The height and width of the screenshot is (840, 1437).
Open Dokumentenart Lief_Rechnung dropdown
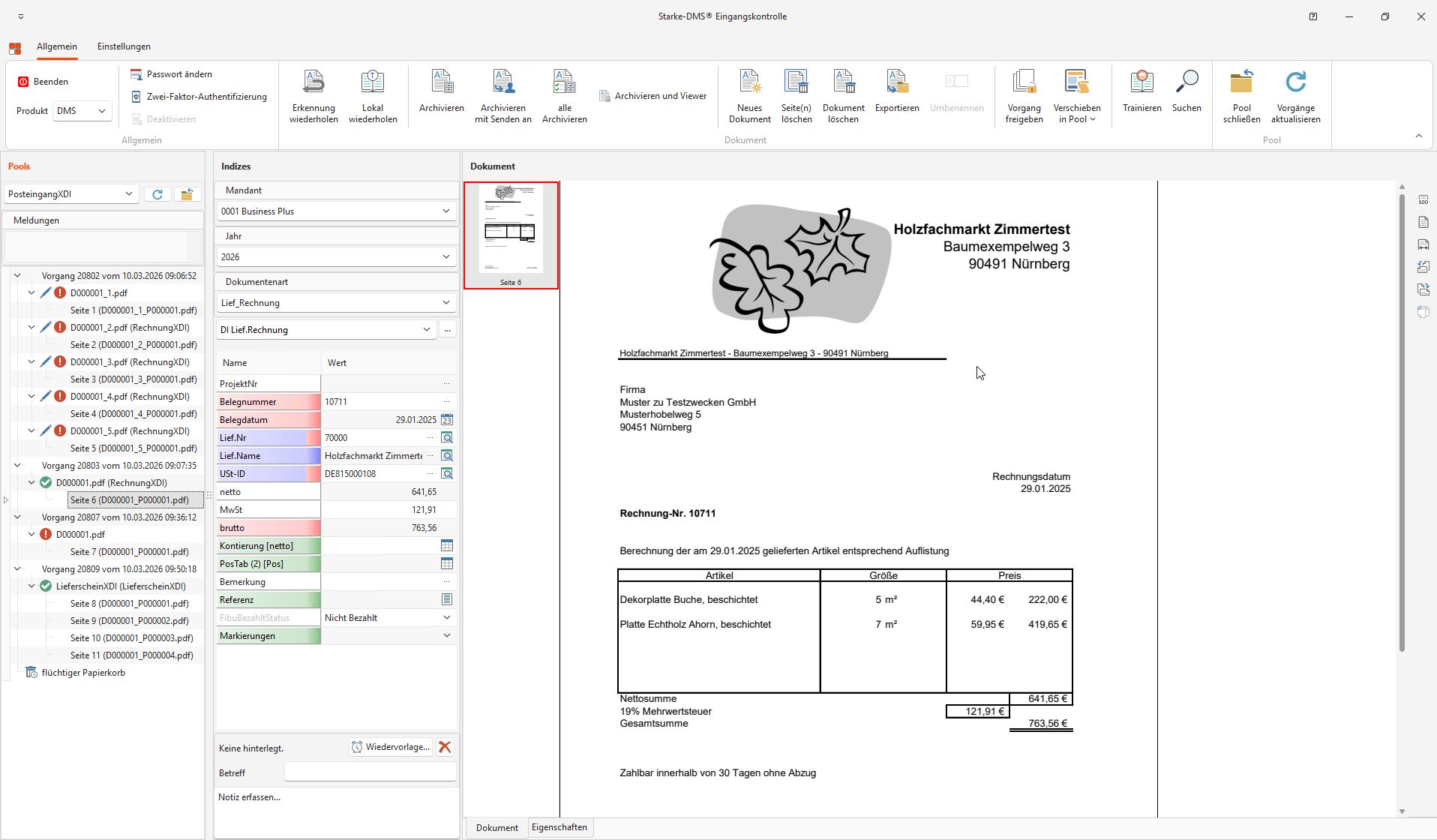pos(336,303)
